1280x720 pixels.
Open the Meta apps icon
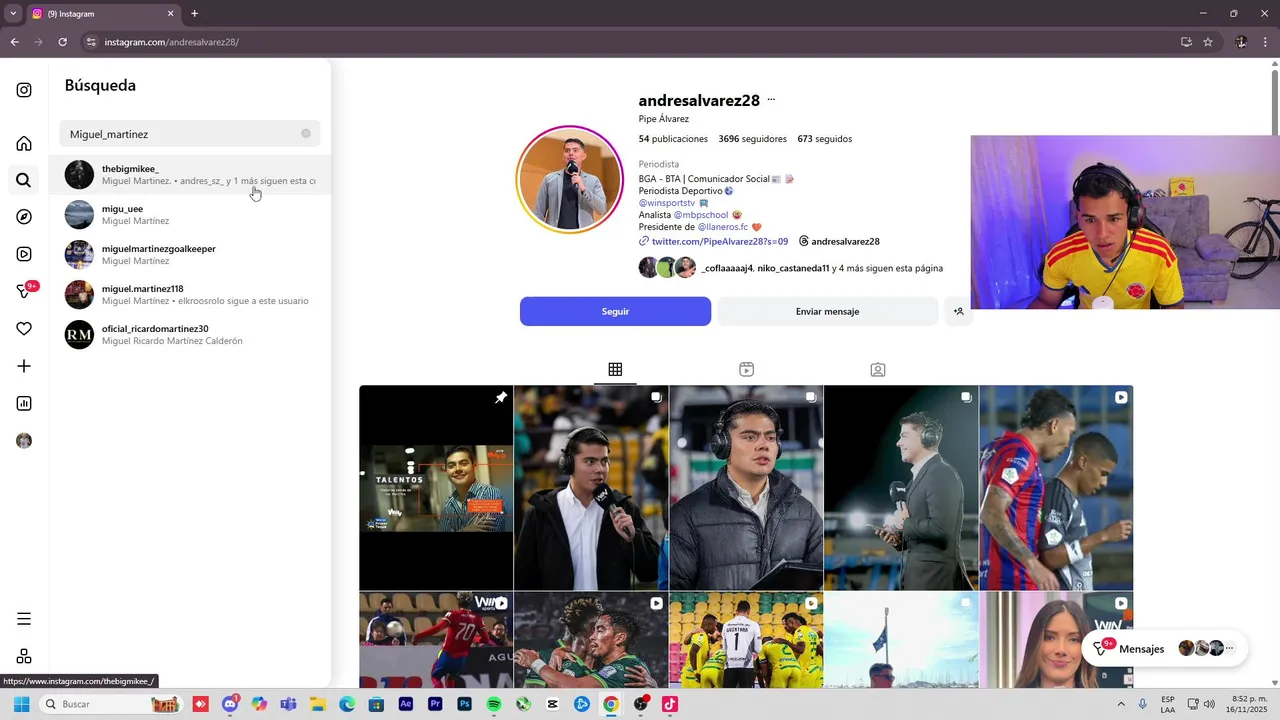tap(24, 656)
